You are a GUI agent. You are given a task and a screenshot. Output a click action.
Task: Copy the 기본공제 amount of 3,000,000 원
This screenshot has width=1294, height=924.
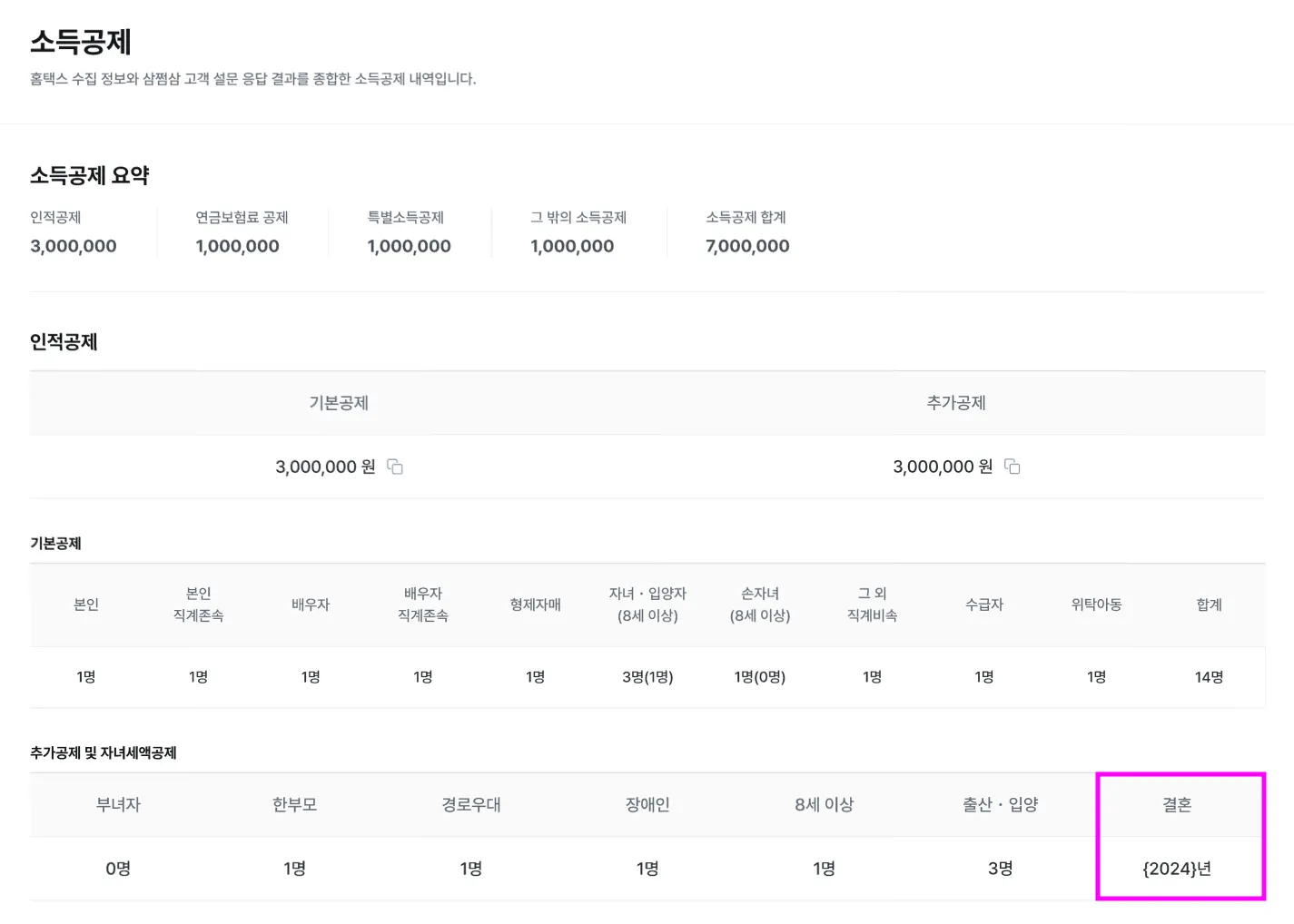395,467
